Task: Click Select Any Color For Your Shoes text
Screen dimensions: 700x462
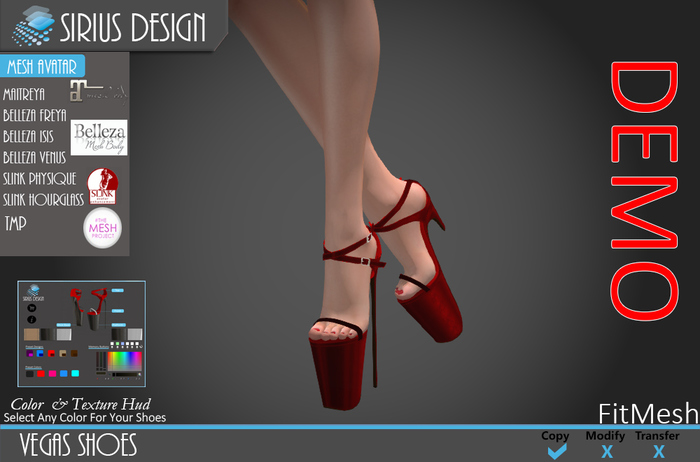Action: [85, 418]
